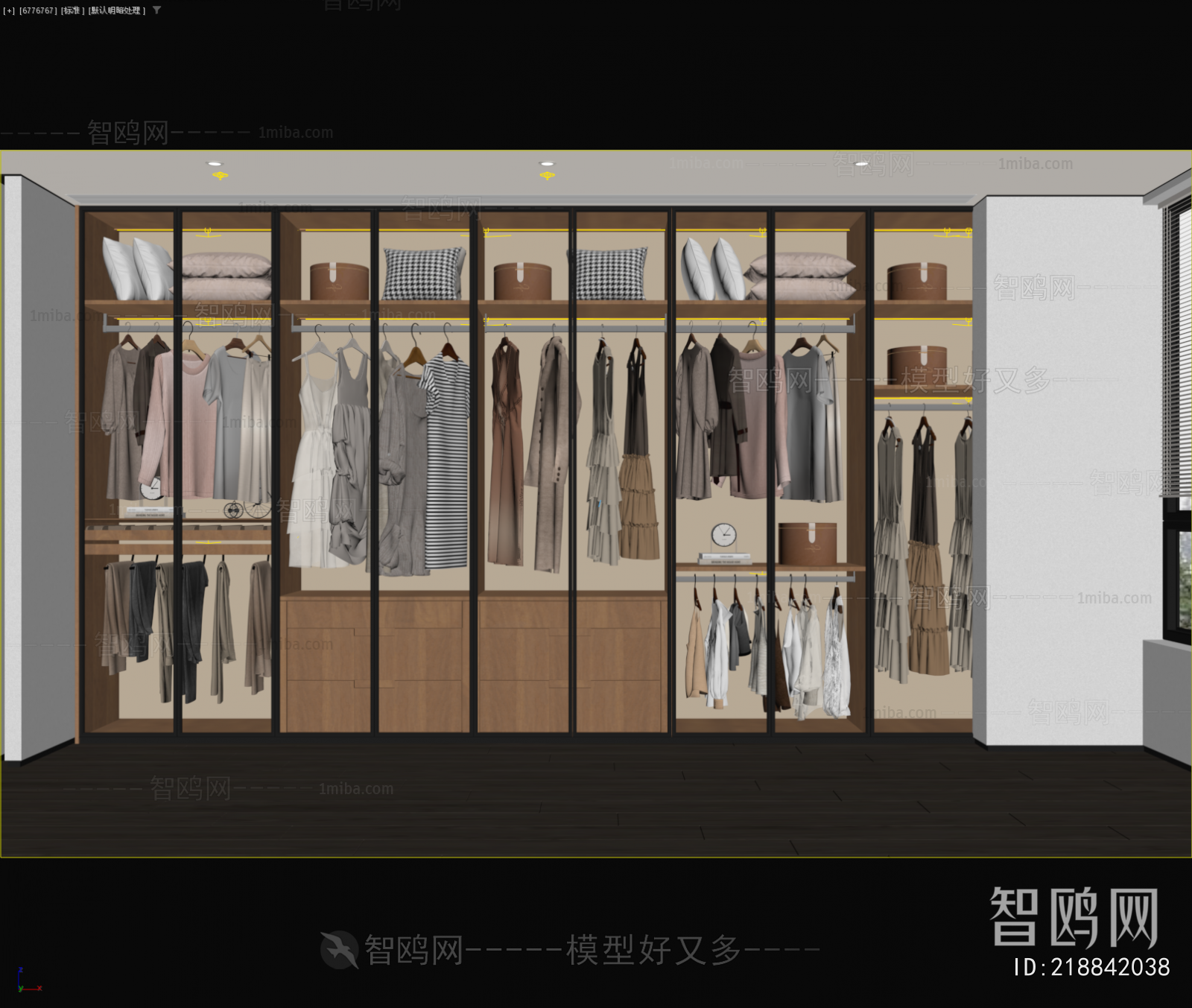Select the right ceiling light gizmo icon
This screenshot has width=1192, height=1008.
click(548, 174)
